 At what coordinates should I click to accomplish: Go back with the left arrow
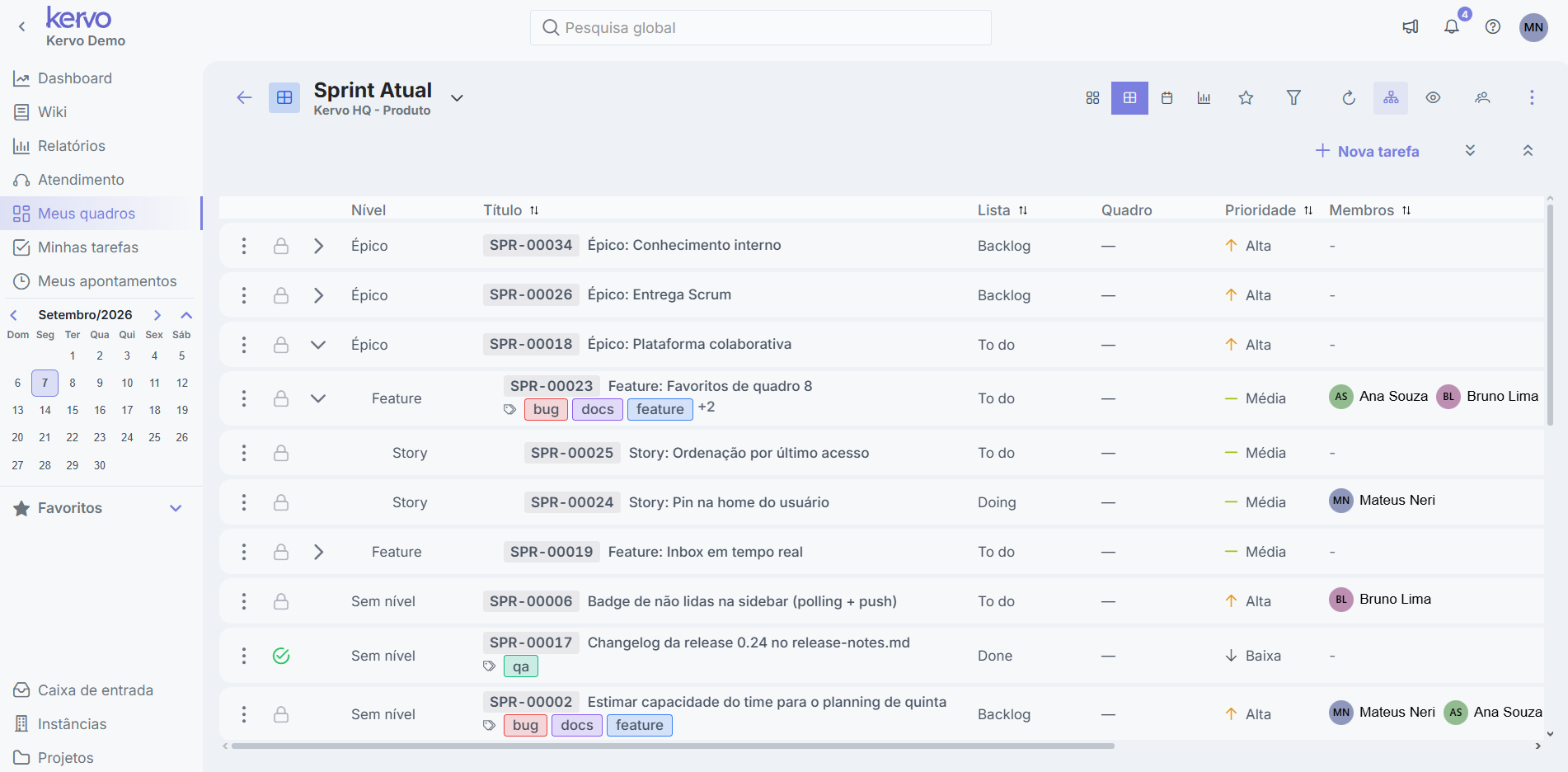click(244, 98)
